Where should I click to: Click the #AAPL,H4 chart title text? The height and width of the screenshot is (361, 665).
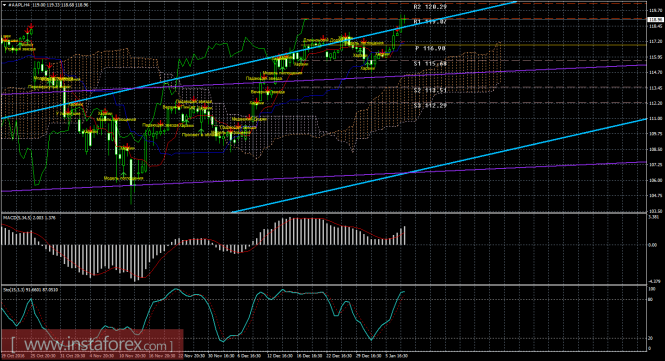coord(18,6)
